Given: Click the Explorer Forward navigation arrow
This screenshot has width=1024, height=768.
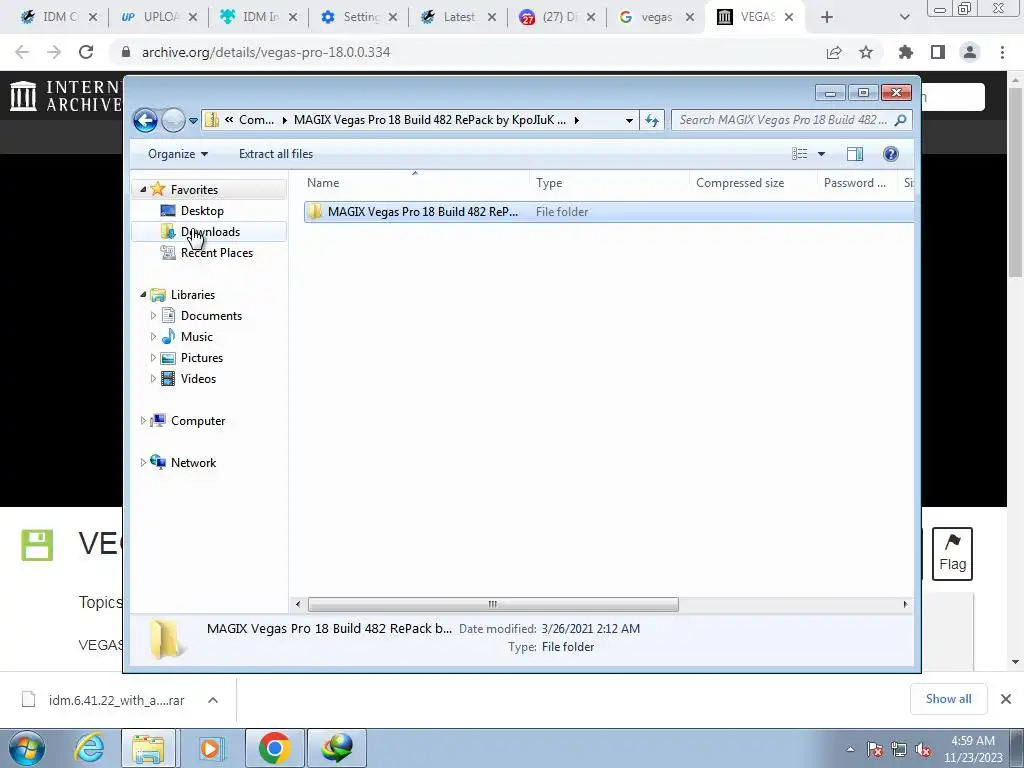Looking at the screenshot, I should pyautogui.click(x=173, y=120).
